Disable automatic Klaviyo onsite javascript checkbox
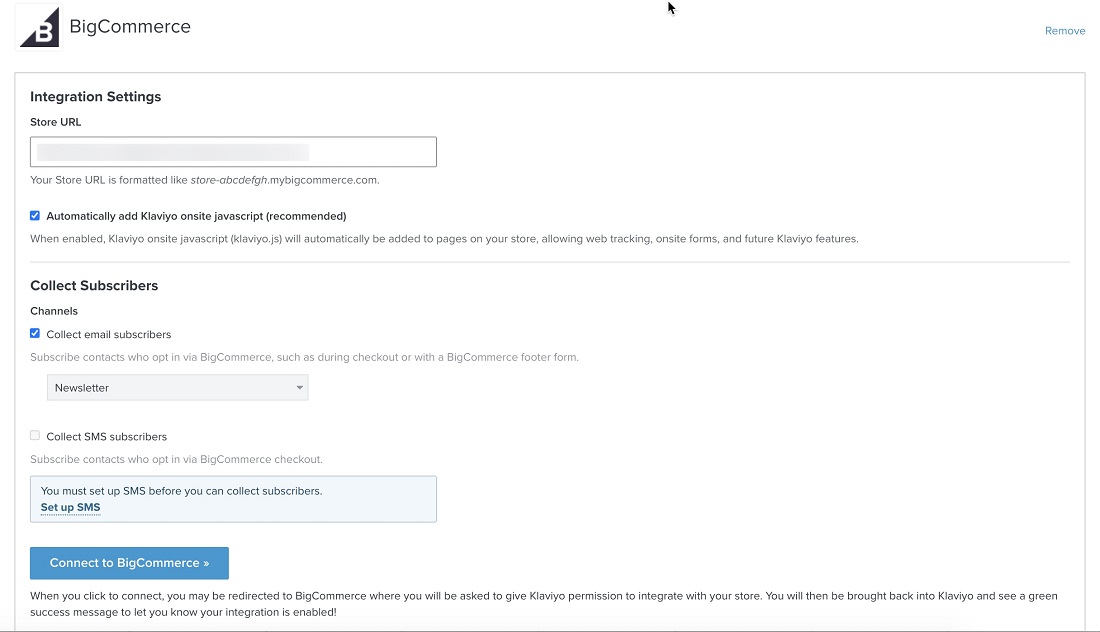Image resolution: width=1100 pixels, height=632 pixels. point(35,216)
